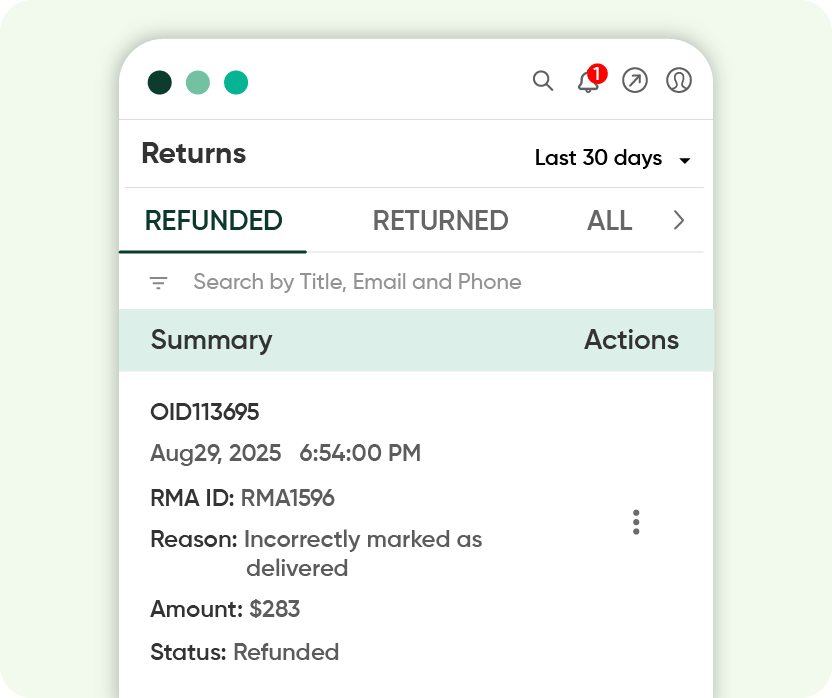
Task: Open the share arrow icon
Action: coord(635,81)
